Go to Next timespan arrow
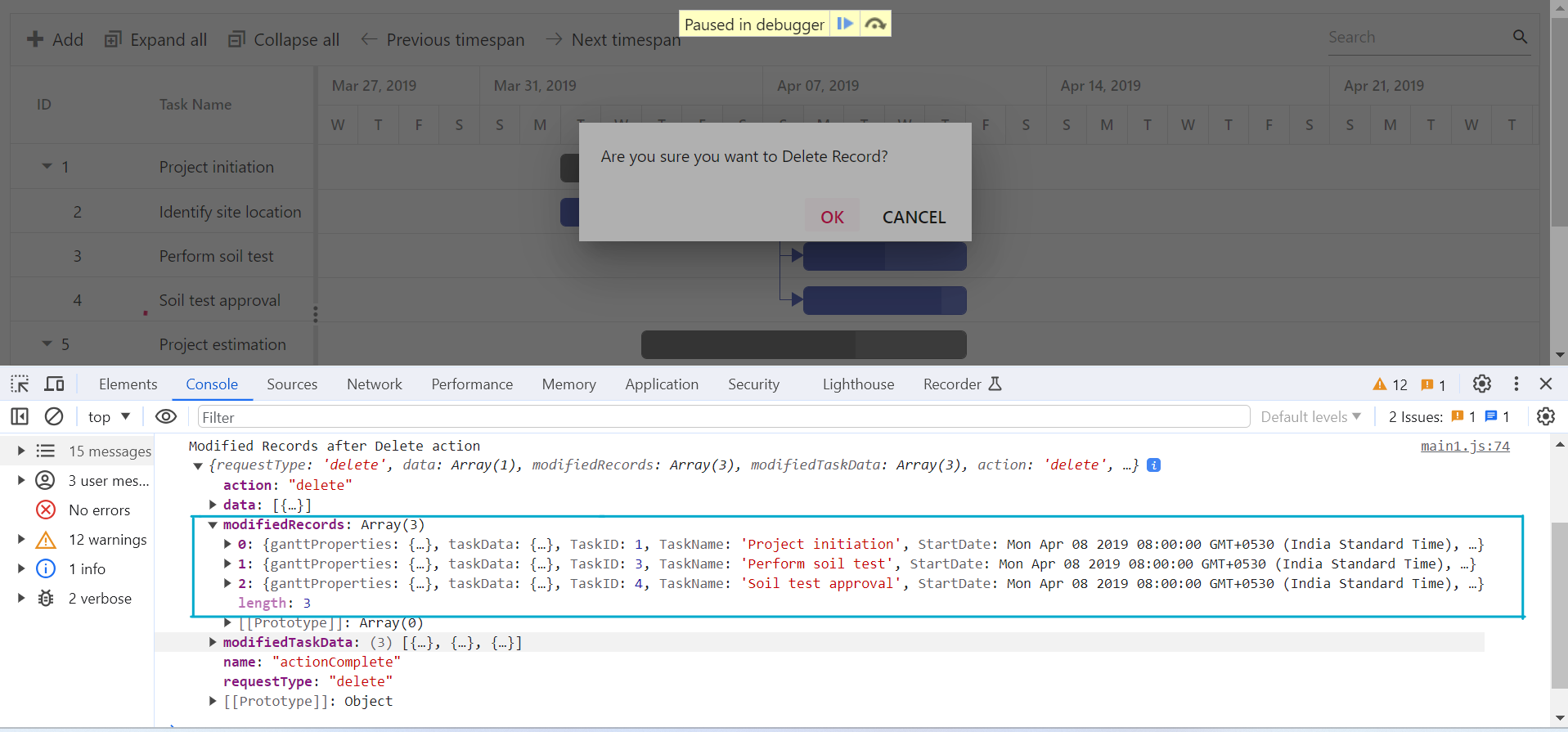 click(554, 39)
